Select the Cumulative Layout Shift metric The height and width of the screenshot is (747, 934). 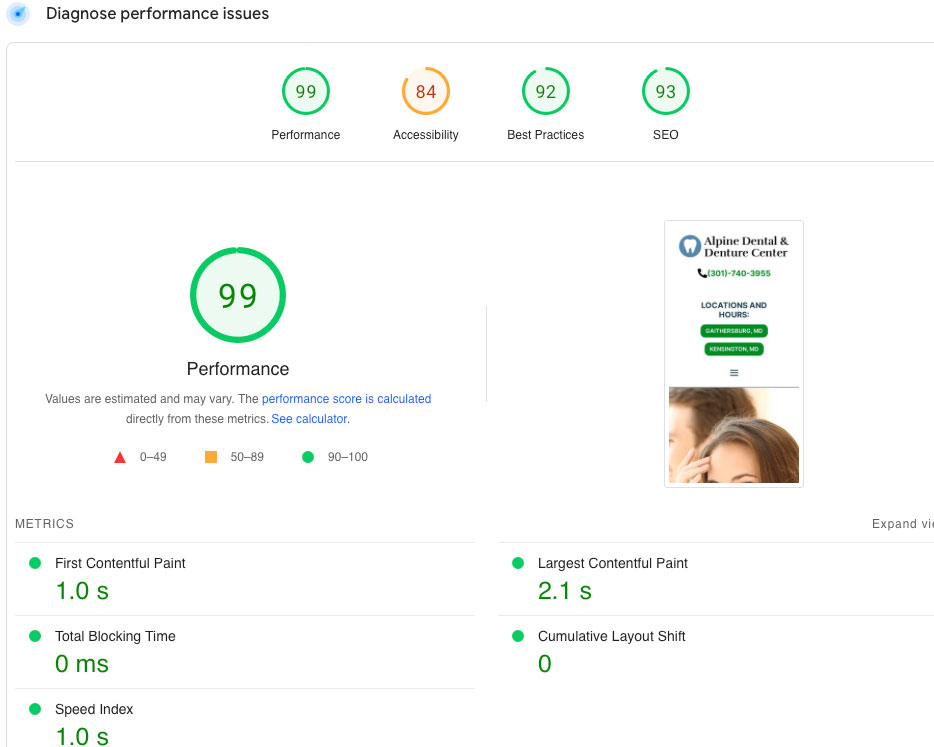611,637
